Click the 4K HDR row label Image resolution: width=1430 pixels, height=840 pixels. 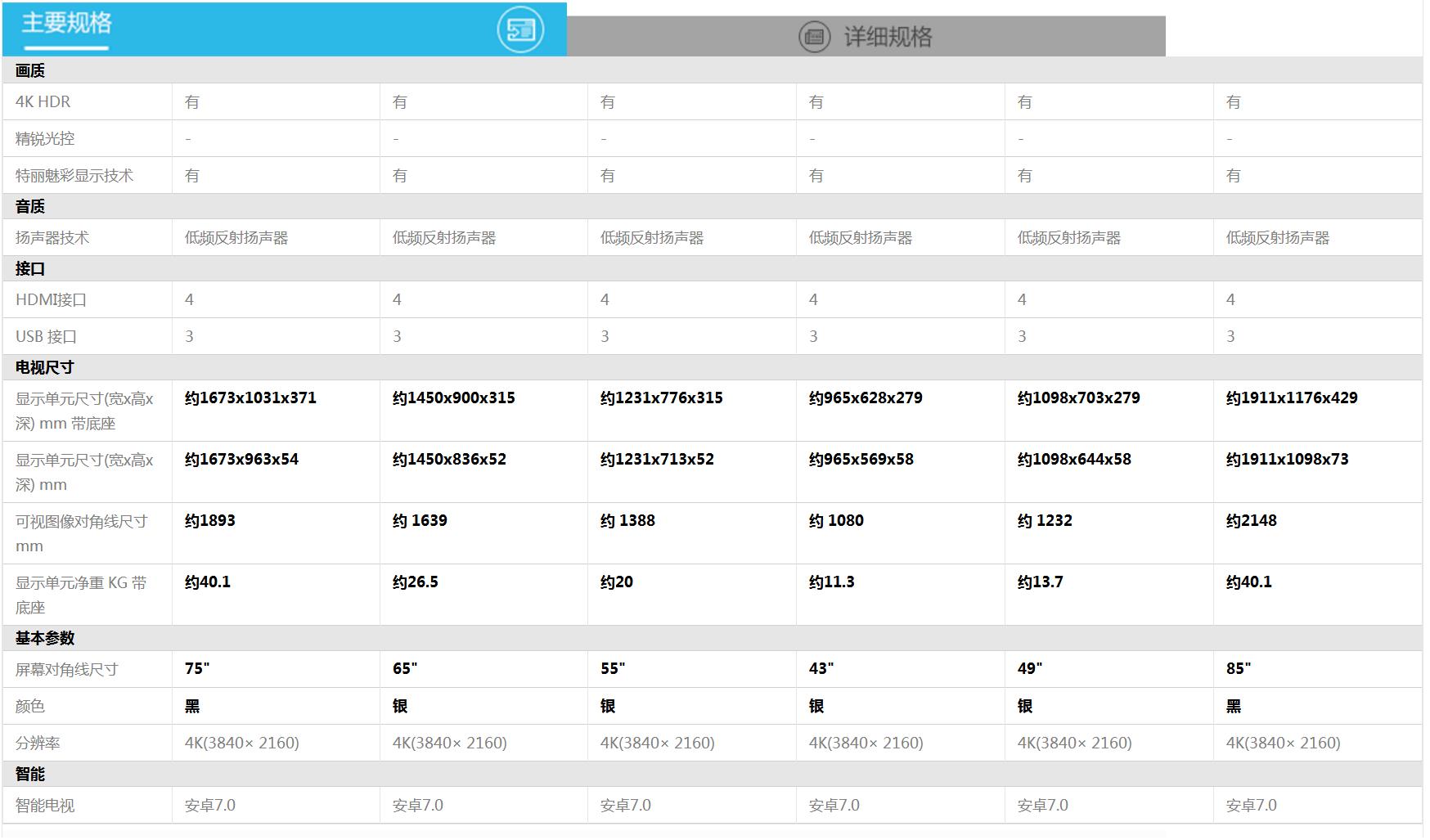pos(43,102)
